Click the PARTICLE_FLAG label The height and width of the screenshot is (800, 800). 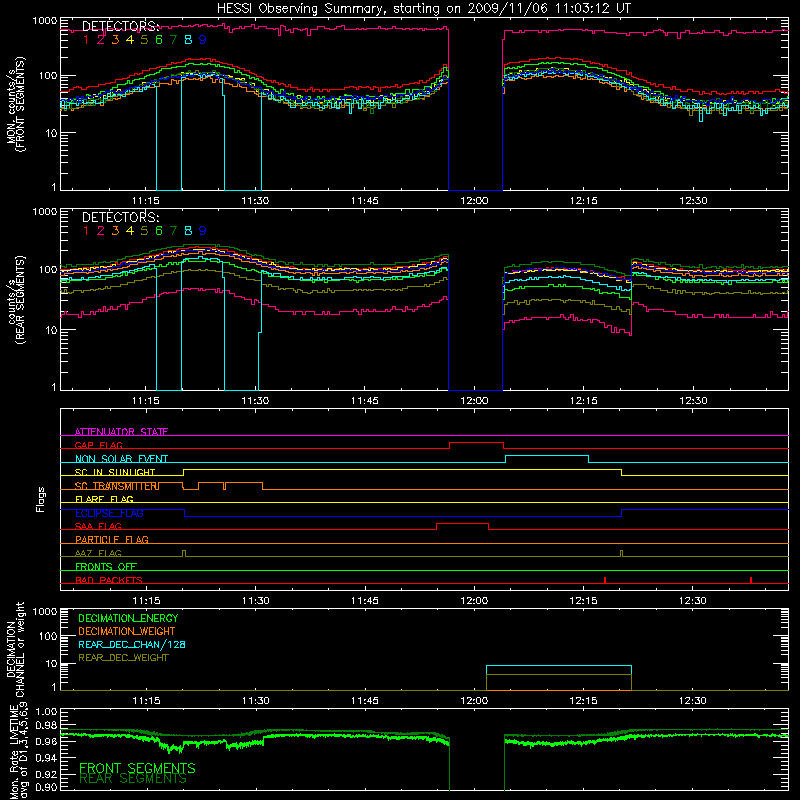(x=112, y=539)
